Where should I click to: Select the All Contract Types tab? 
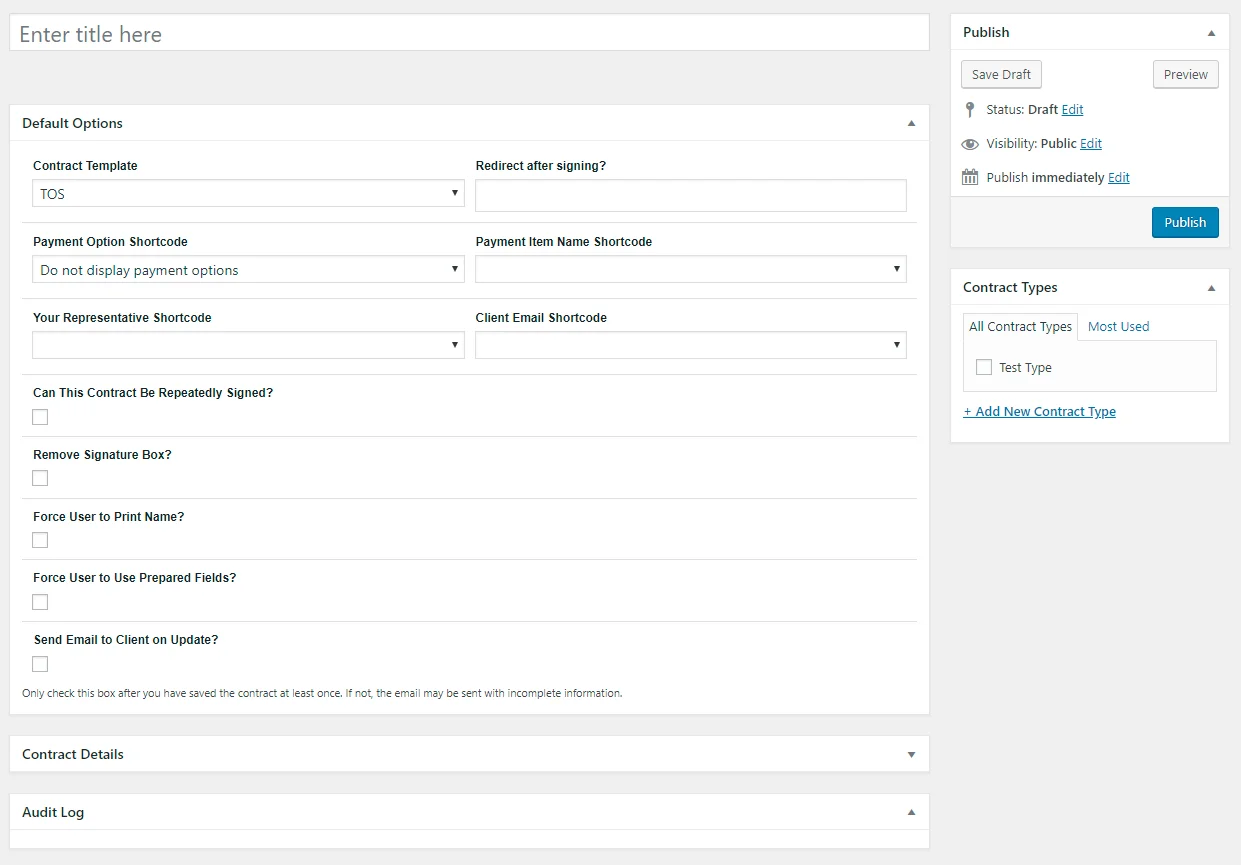coord(1020,326)
